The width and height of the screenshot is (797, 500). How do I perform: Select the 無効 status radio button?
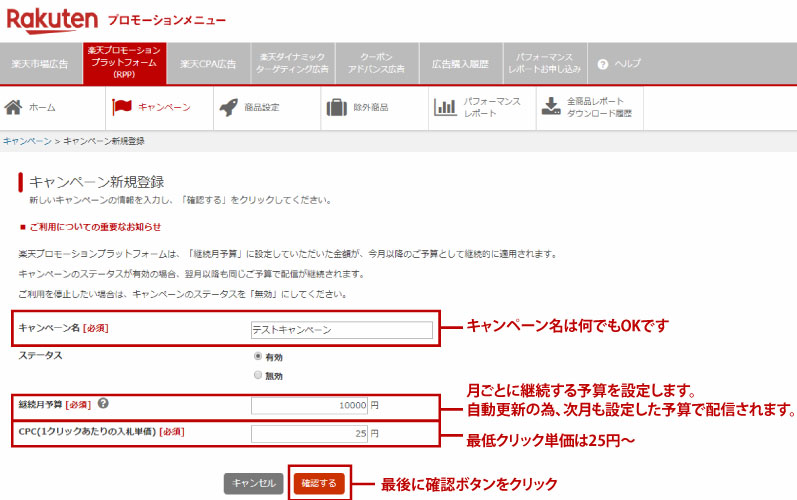(258, 375)
